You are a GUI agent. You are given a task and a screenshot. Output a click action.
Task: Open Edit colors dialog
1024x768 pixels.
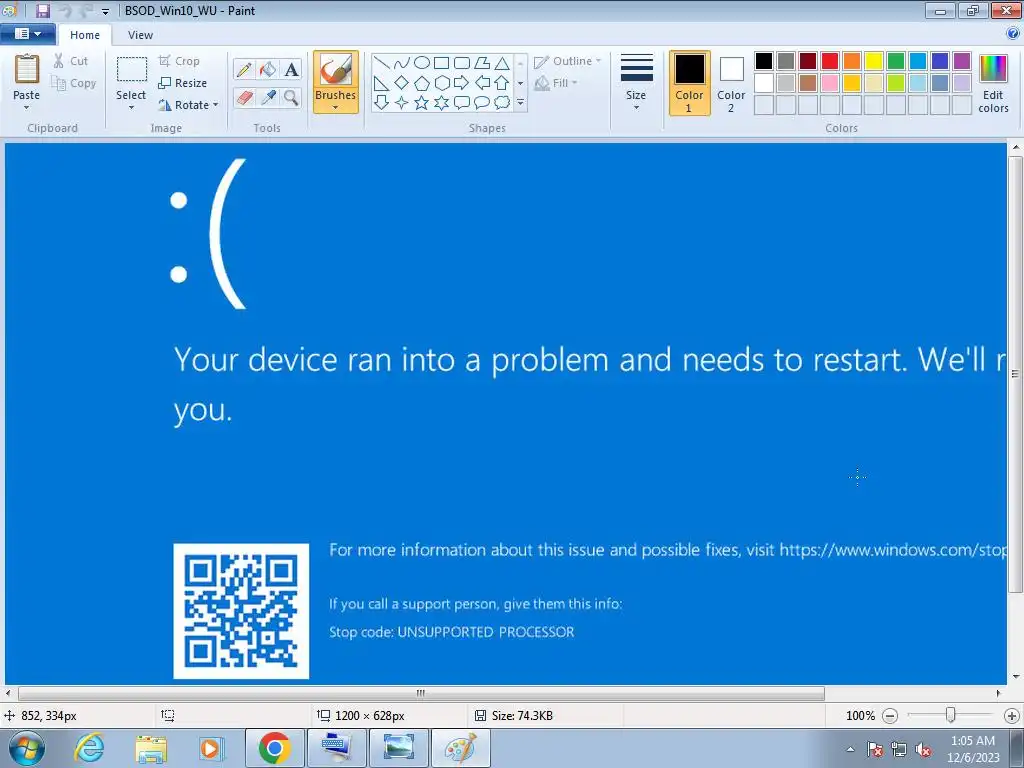point(993,84)
